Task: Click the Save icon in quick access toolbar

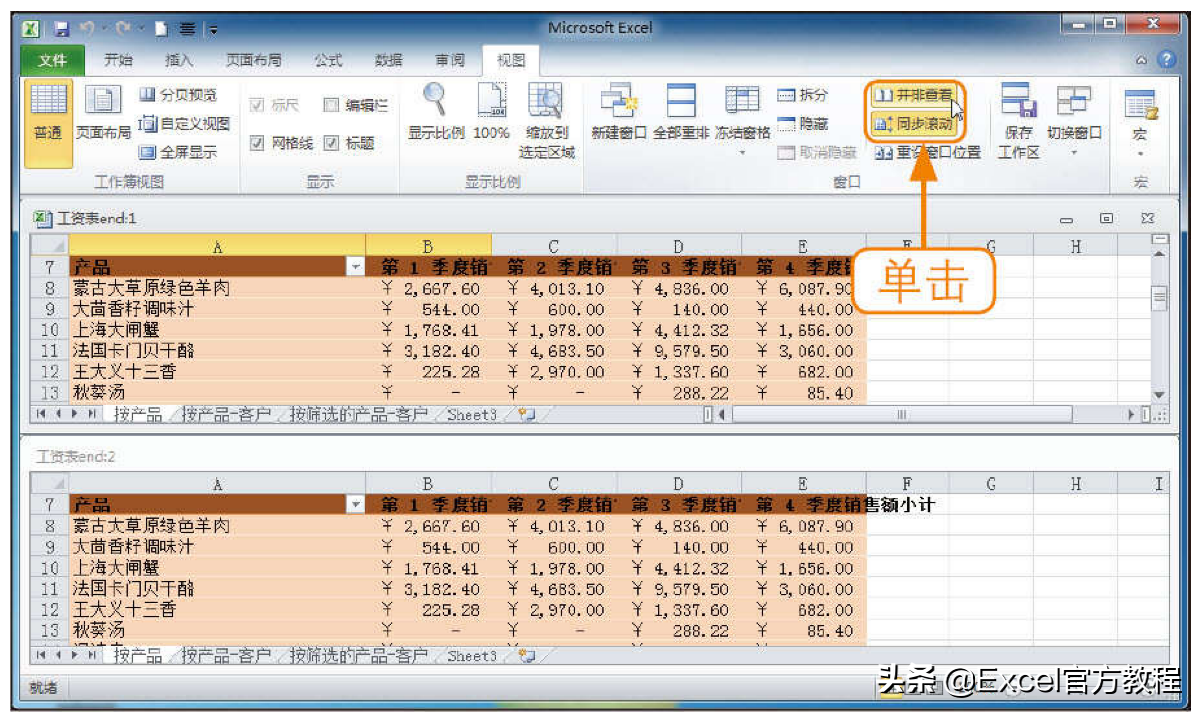Action: 62,28
